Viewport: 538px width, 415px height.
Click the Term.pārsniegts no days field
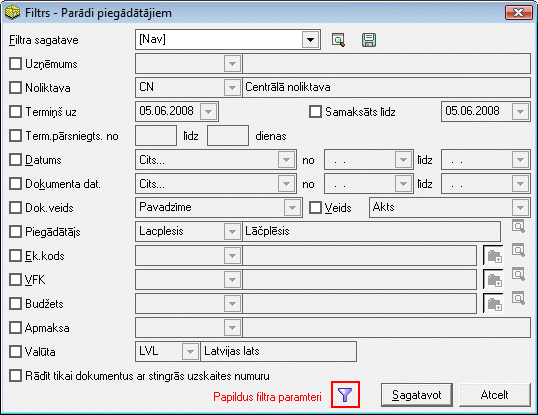[156, 135]
